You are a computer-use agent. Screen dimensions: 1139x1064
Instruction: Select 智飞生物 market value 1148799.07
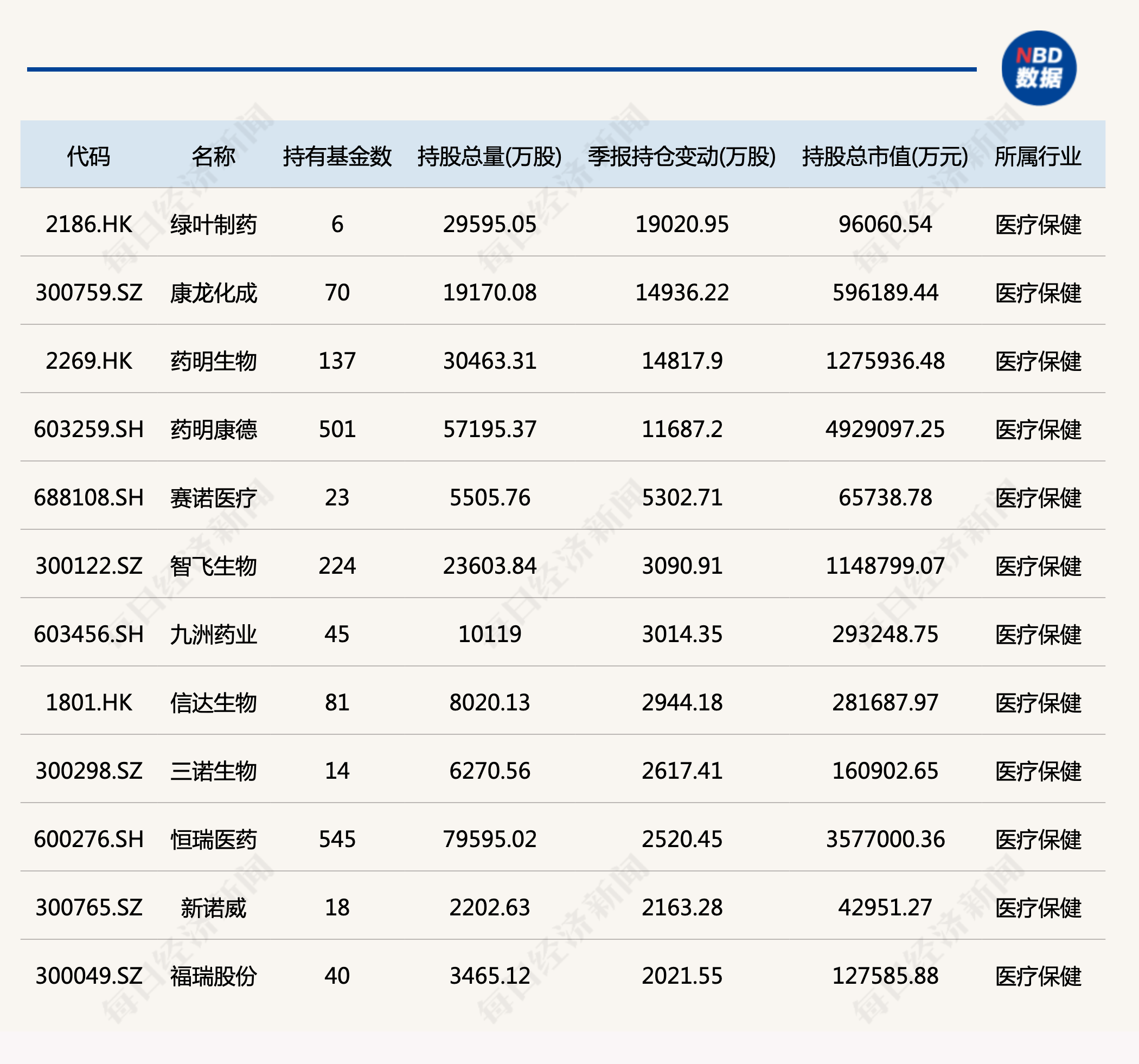885,566
